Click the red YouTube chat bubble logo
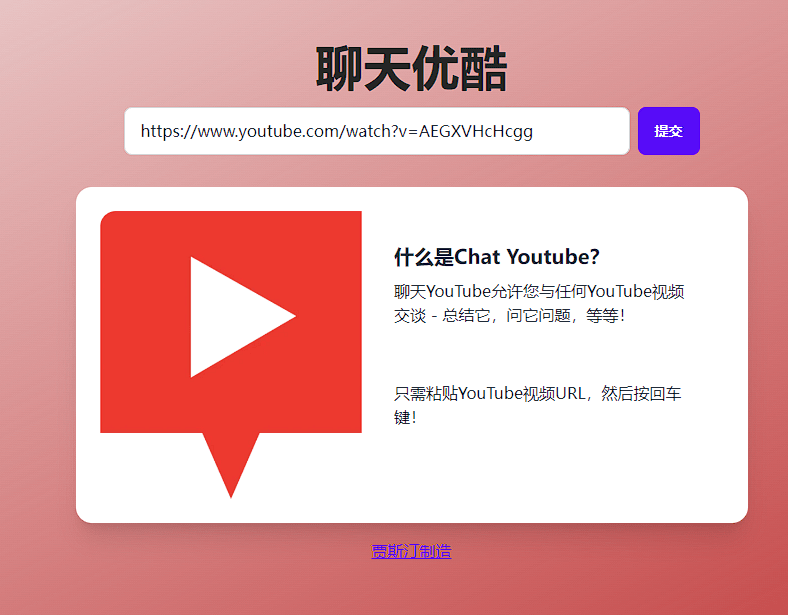788x615 pixels. 231,354
